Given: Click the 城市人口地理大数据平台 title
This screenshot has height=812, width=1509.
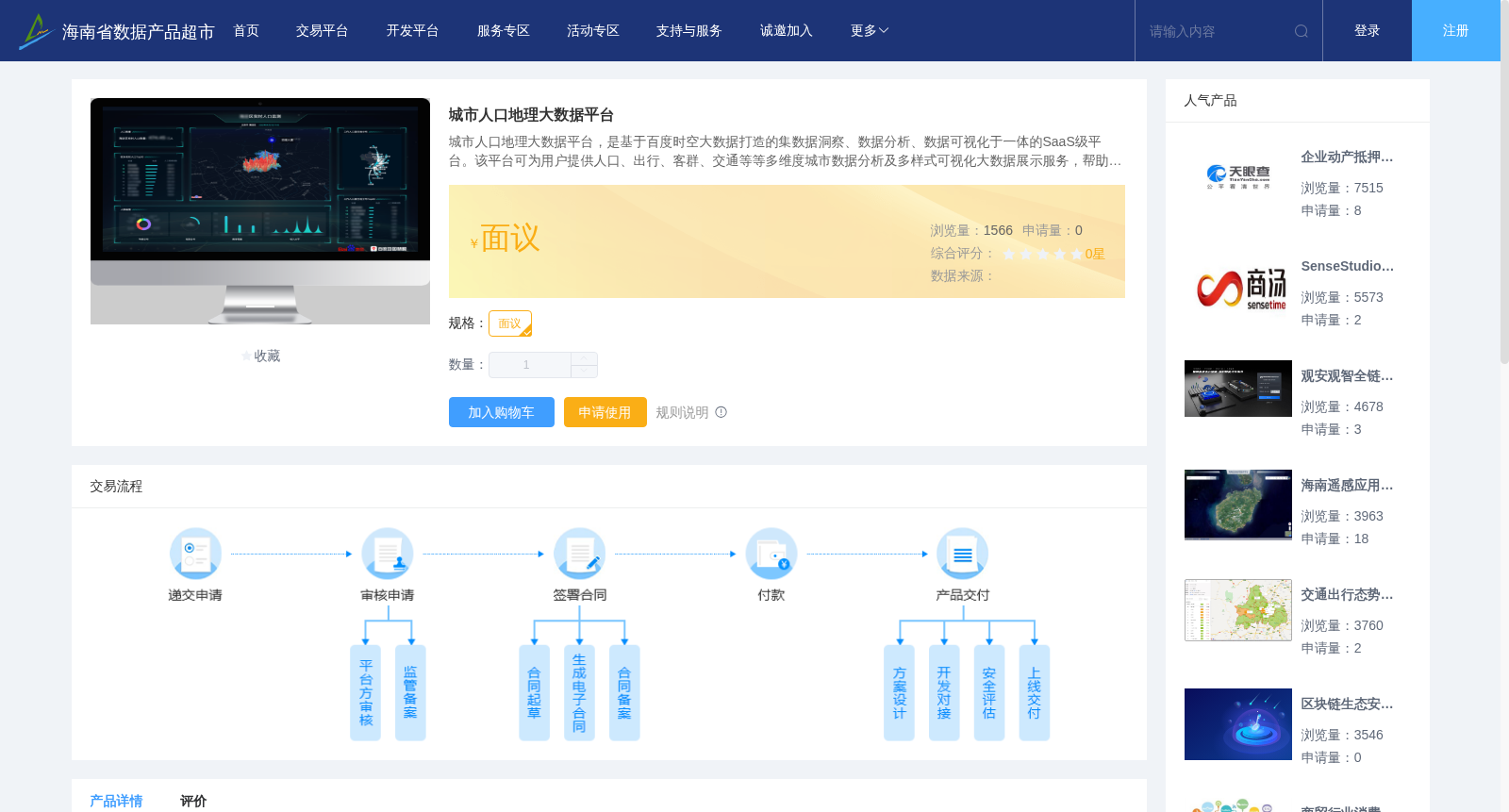Looking at the screenshot, I should [x=531, y=115].
